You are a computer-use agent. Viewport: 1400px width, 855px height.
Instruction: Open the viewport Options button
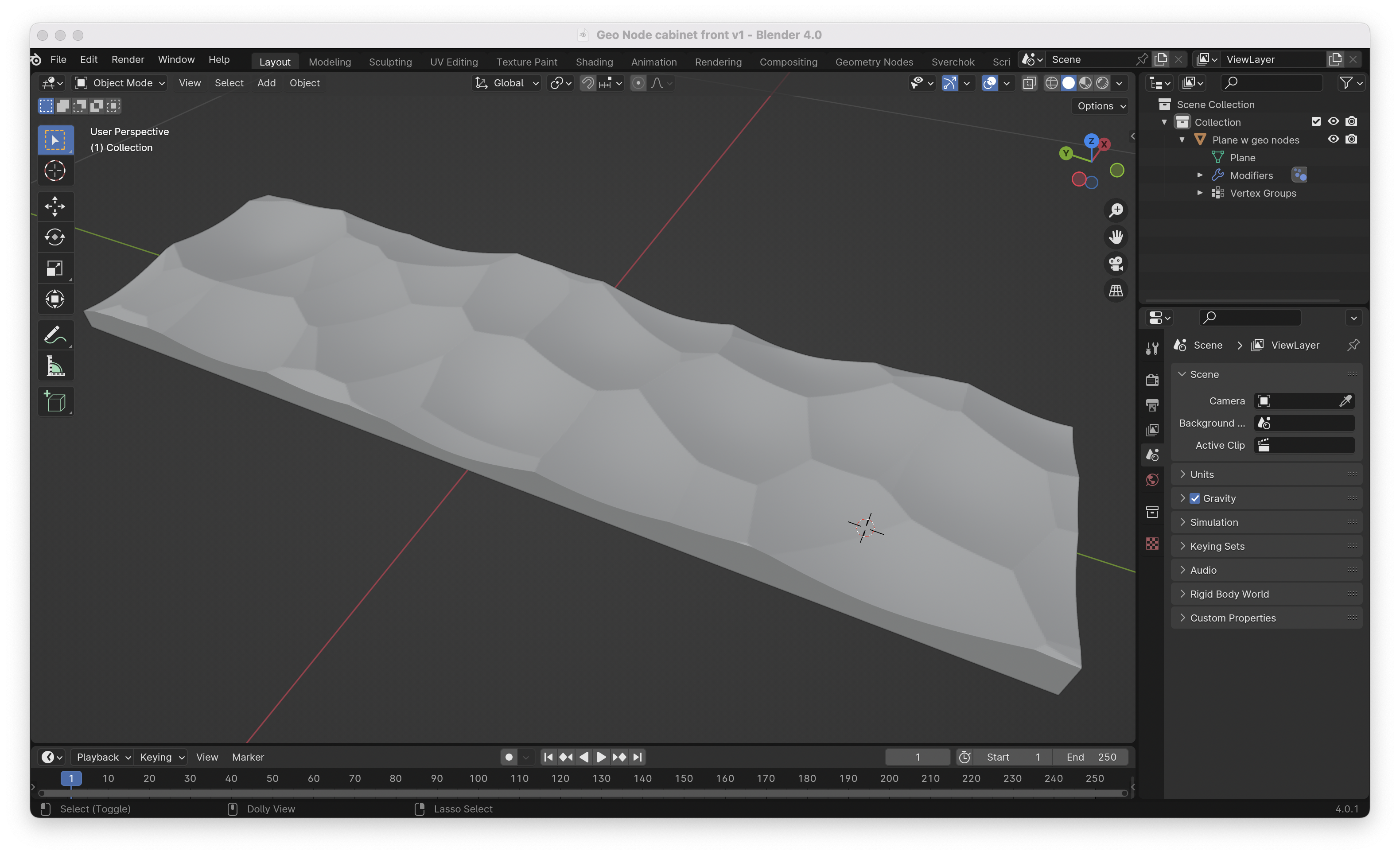point(1101,106)
